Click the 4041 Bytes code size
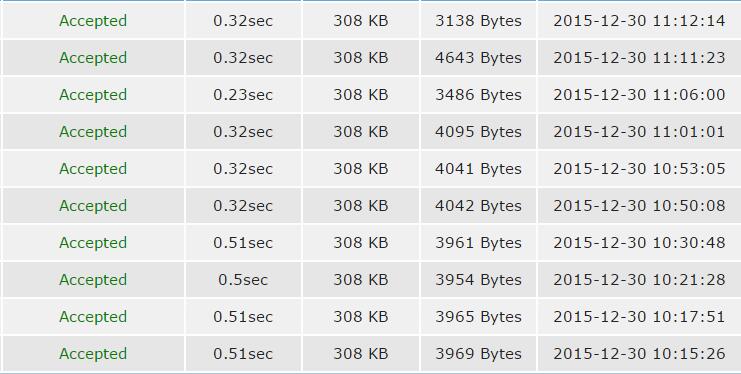 (x=478, y=168)
